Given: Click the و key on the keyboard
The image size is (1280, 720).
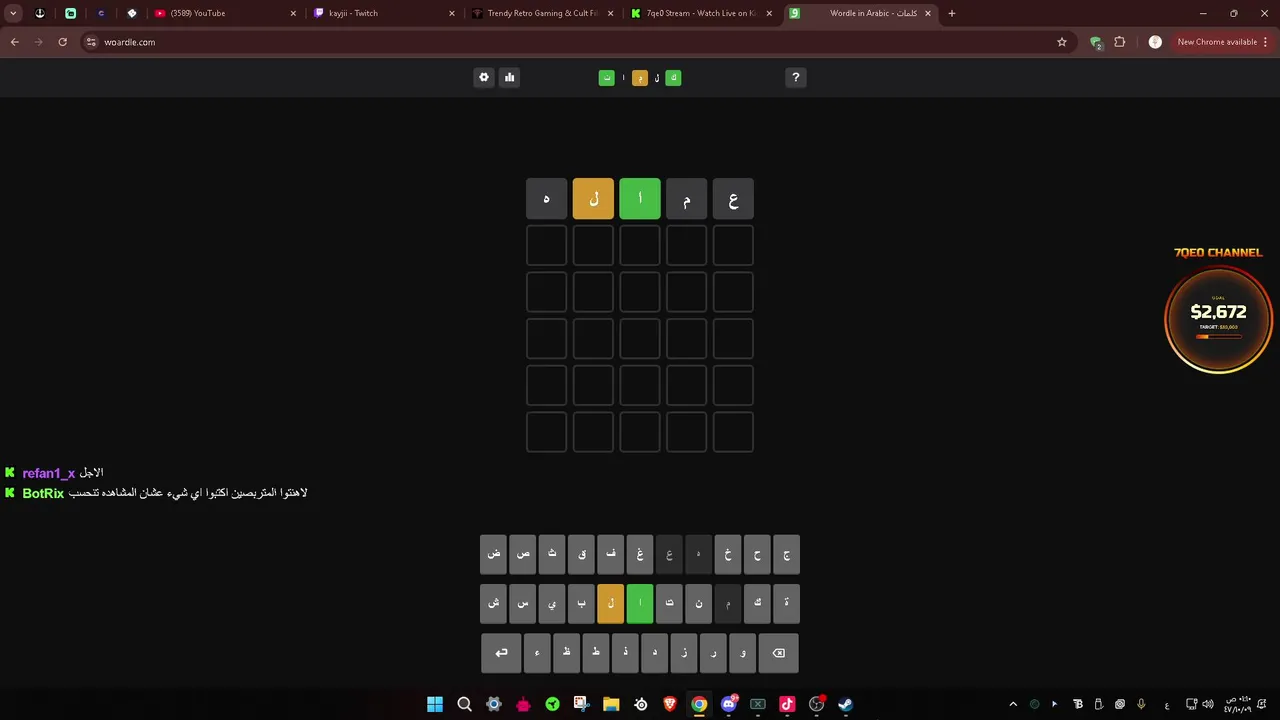Looking at the screenshot, I should (x=743, y=653).
